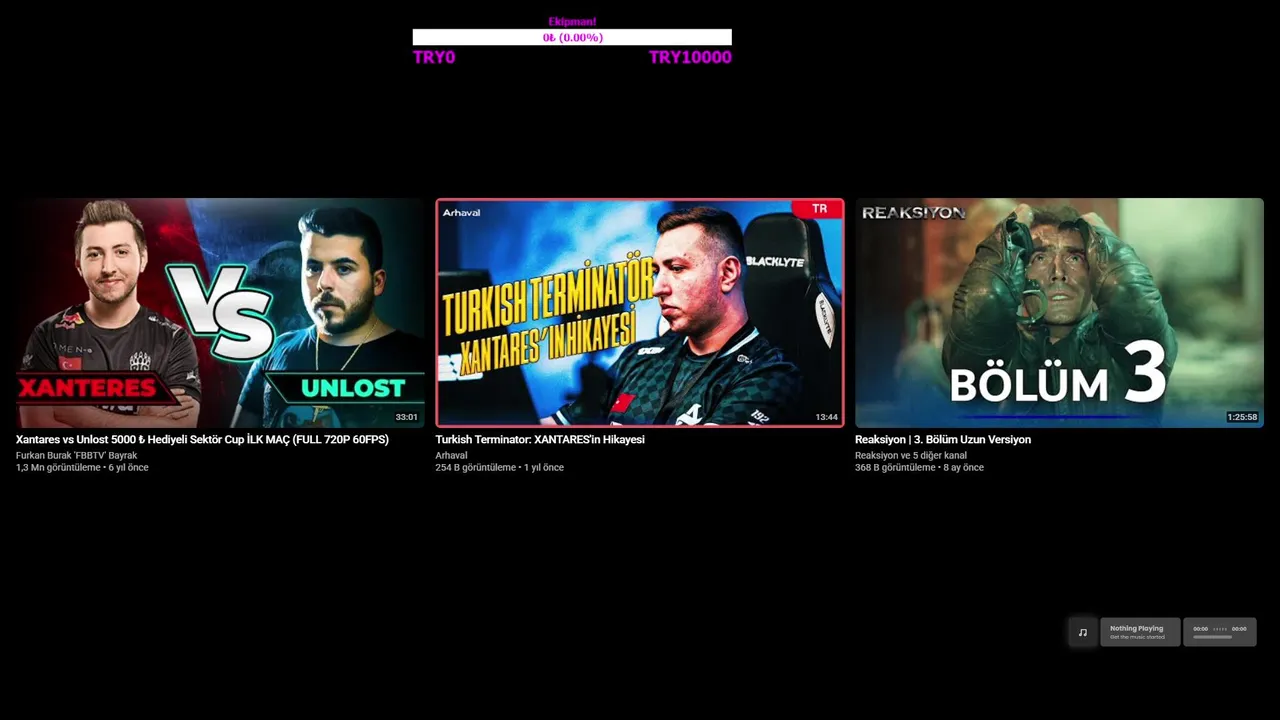Click the '368 B görüntüleme • 8 ay önce' text
The width and height of the screenshot is (1280, 720).
[x=919, y=468]
